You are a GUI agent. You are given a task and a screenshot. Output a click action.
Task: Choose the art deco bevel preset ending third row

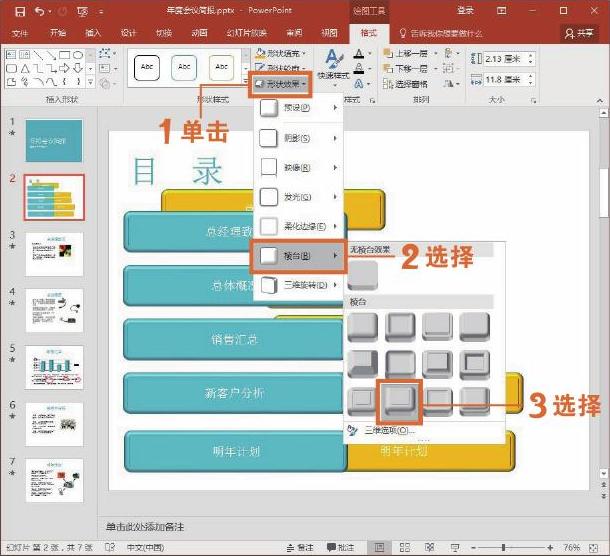[x=475, y=401]
